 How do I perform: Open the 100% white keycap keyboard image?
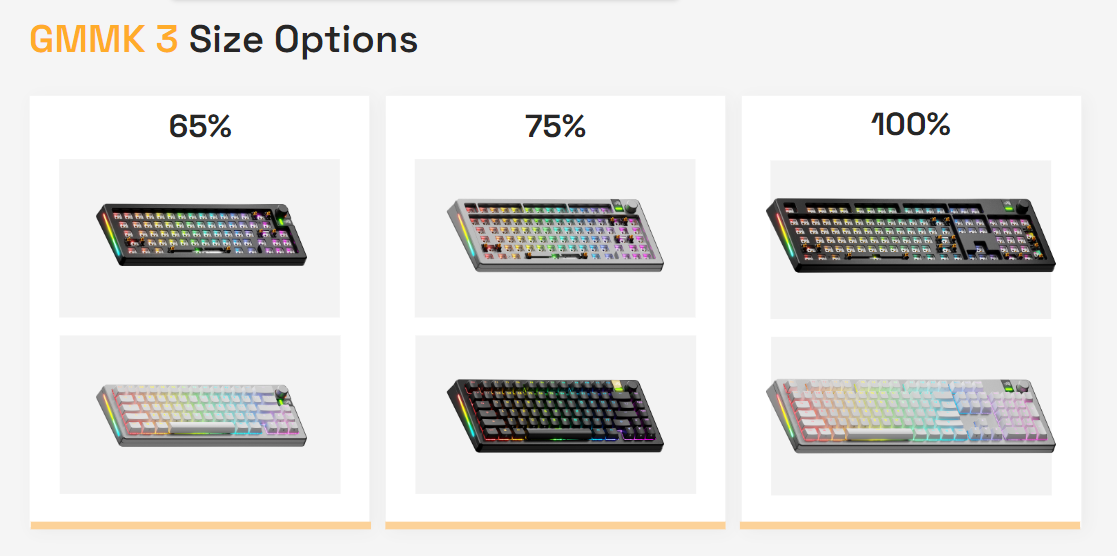(910, 415)
